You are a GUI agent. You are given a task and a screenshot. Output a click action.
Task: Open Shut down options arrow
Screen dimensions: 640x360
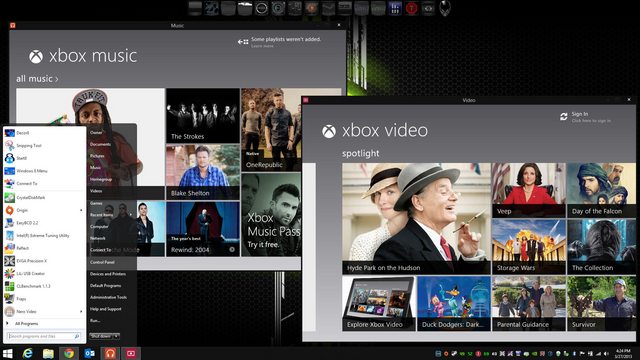coord(116,336)
